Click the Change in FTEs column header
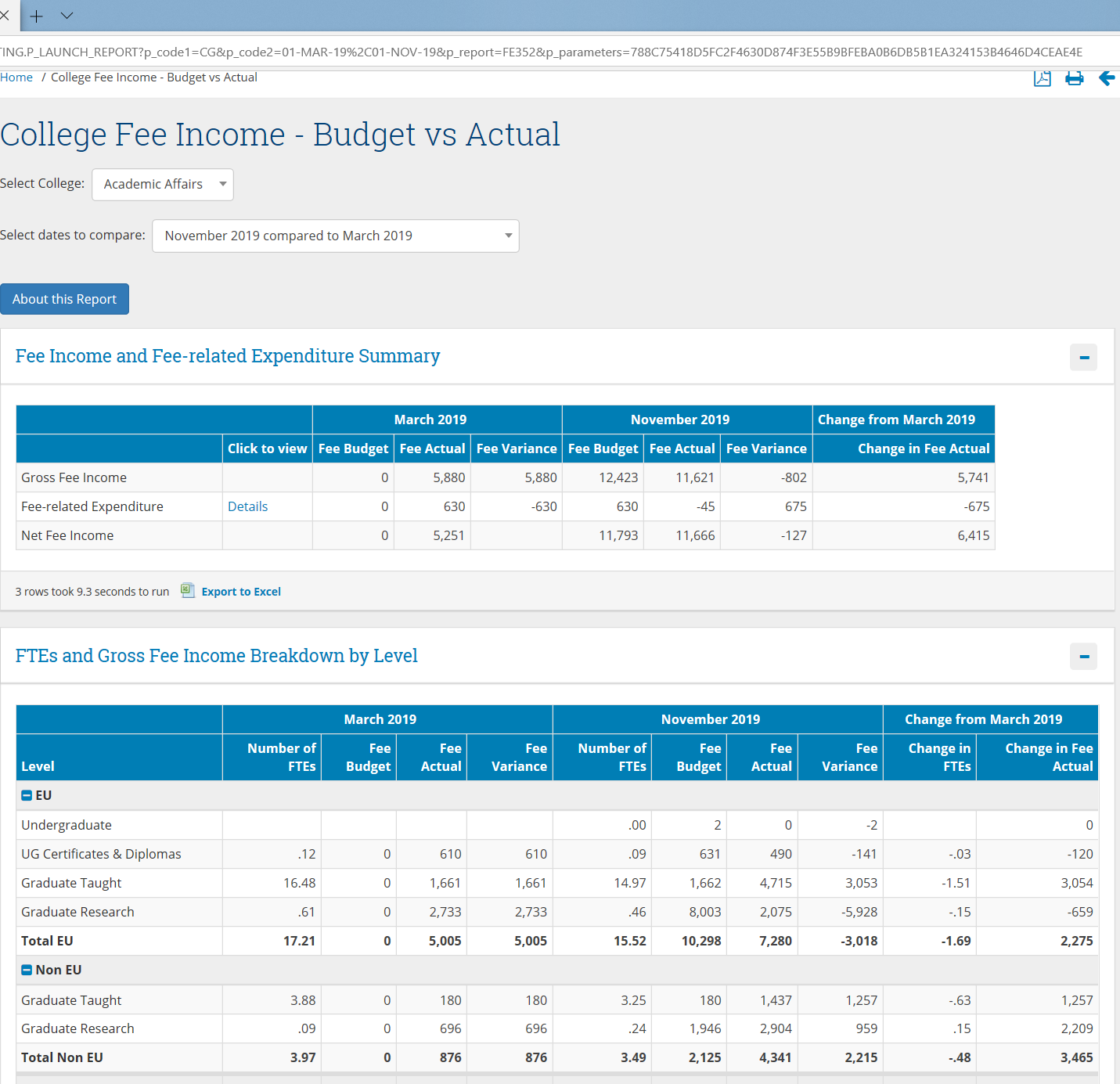Screen dimensions: 1120x1084 pos(938,757)
